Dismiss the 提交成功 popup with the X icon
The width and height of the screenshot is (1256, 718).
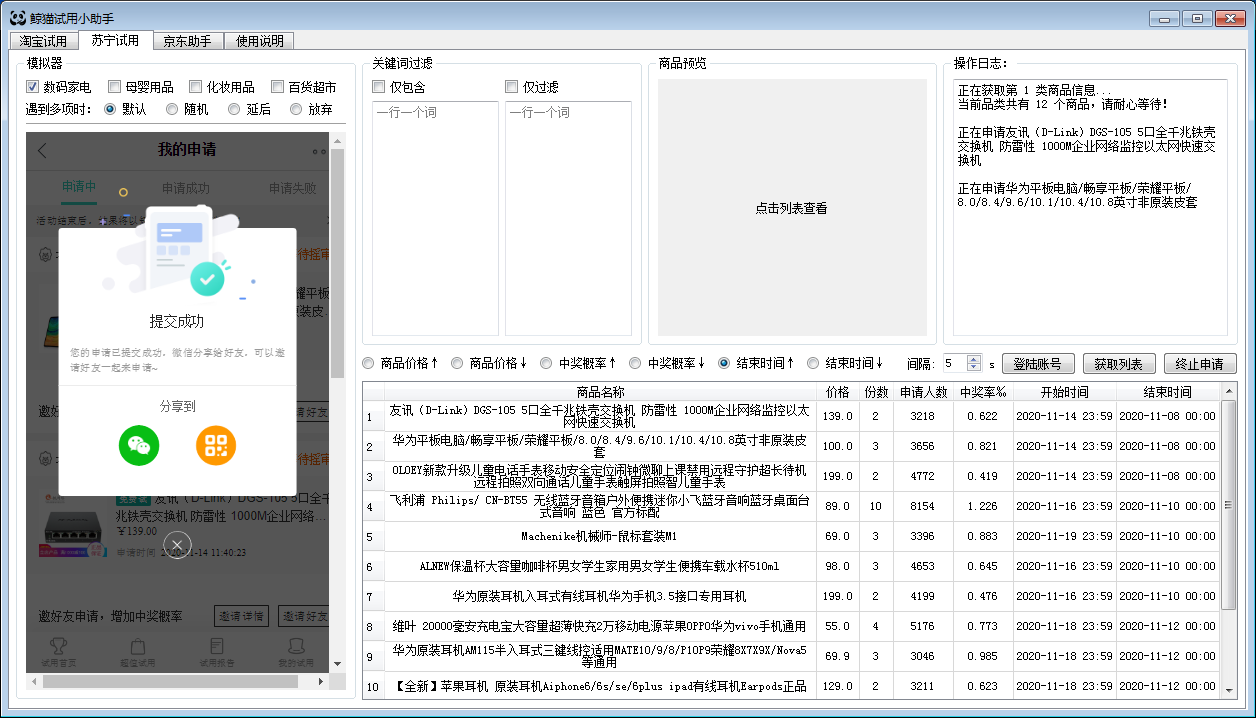(x=177, y=544)
